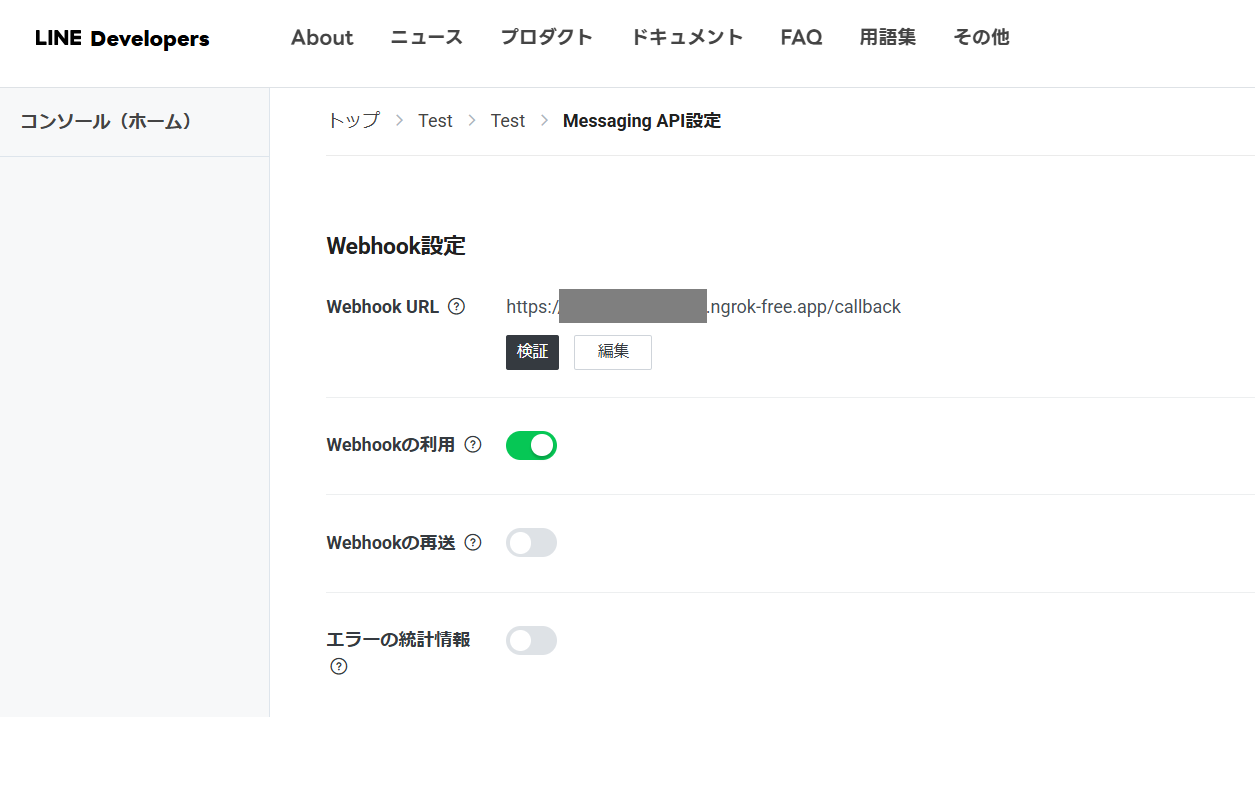Image resolution: width=1255 pixels, height=795 pixels.
Task: Click the LINE Developers logo
Action: (x=121, y=38)
